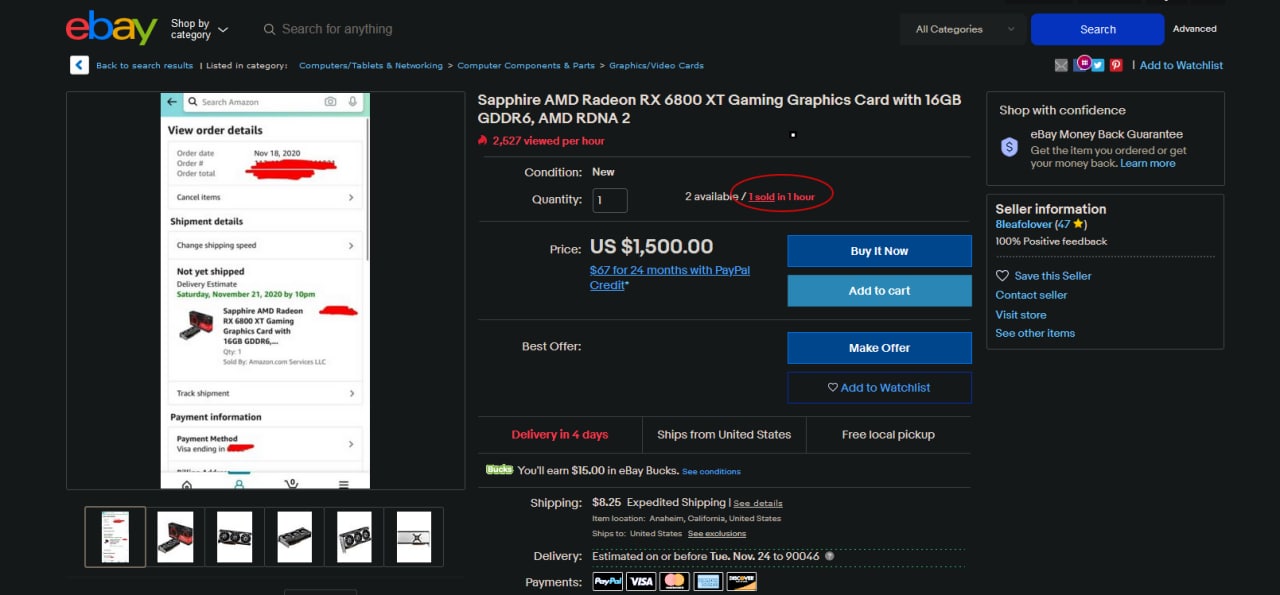Select the Ships from United States tab
The height and width of the screenshot is (595, 1280).
[x=724, y=434]
